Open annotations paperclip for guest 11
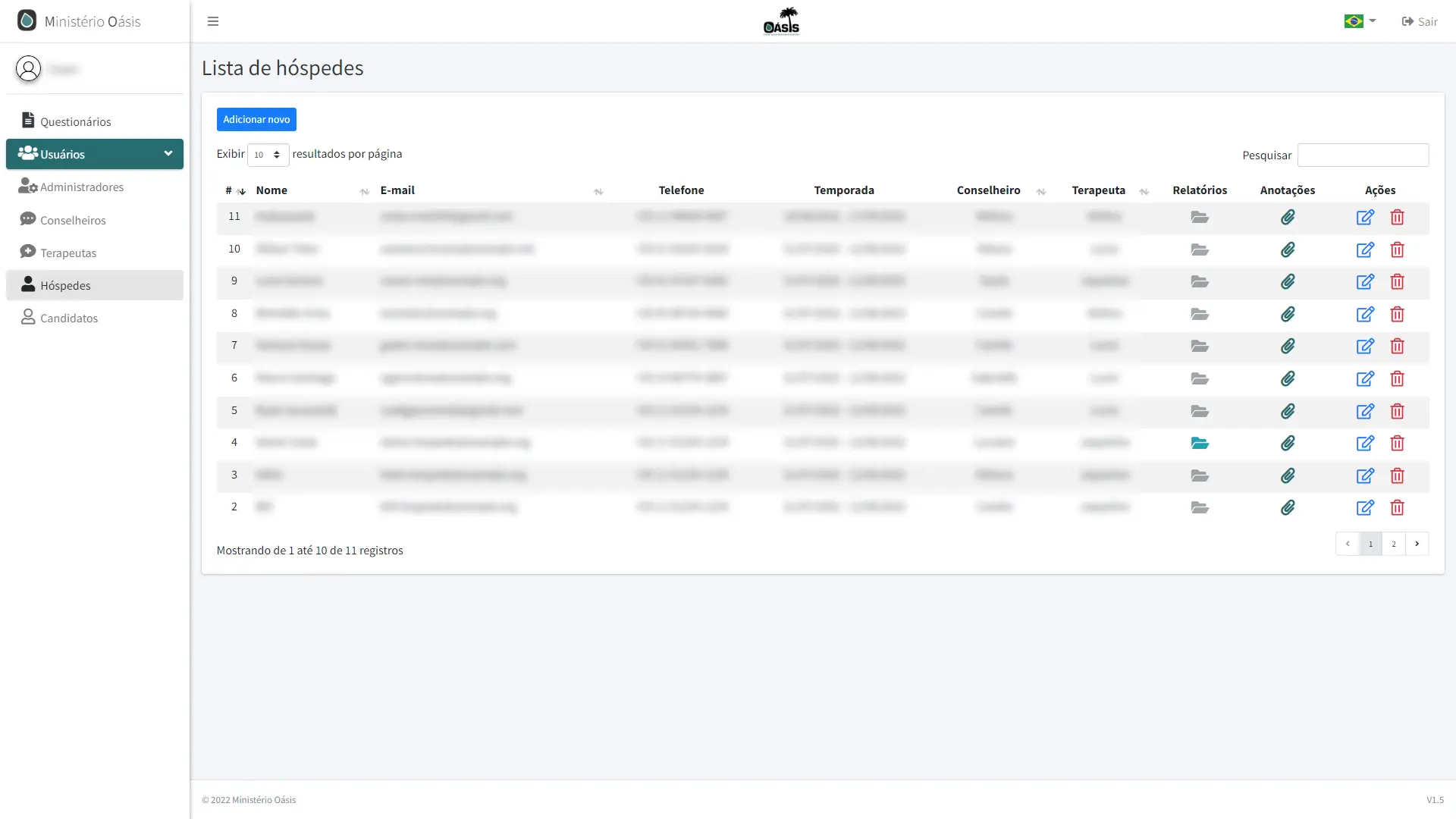The height and width of the screenshot is (819, 1456). pos(1288,218)
